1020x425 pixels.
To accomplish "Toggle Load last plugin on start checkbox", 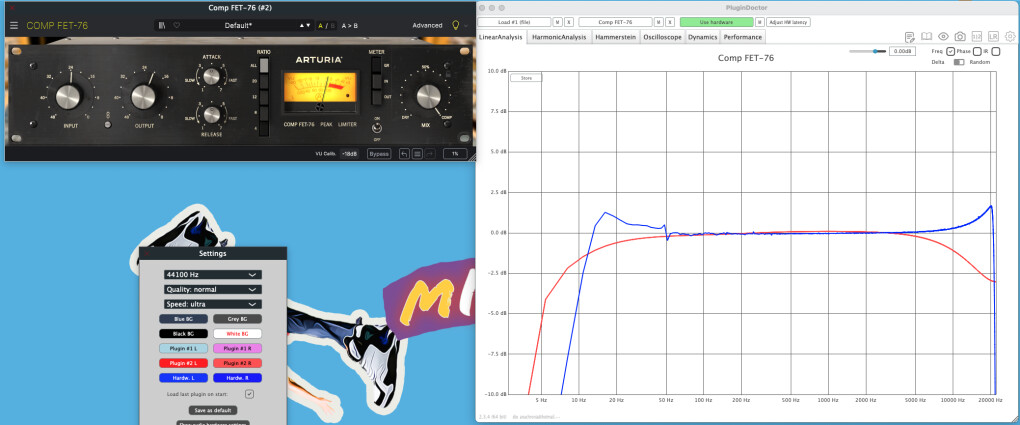I will (x=249, y=394).
